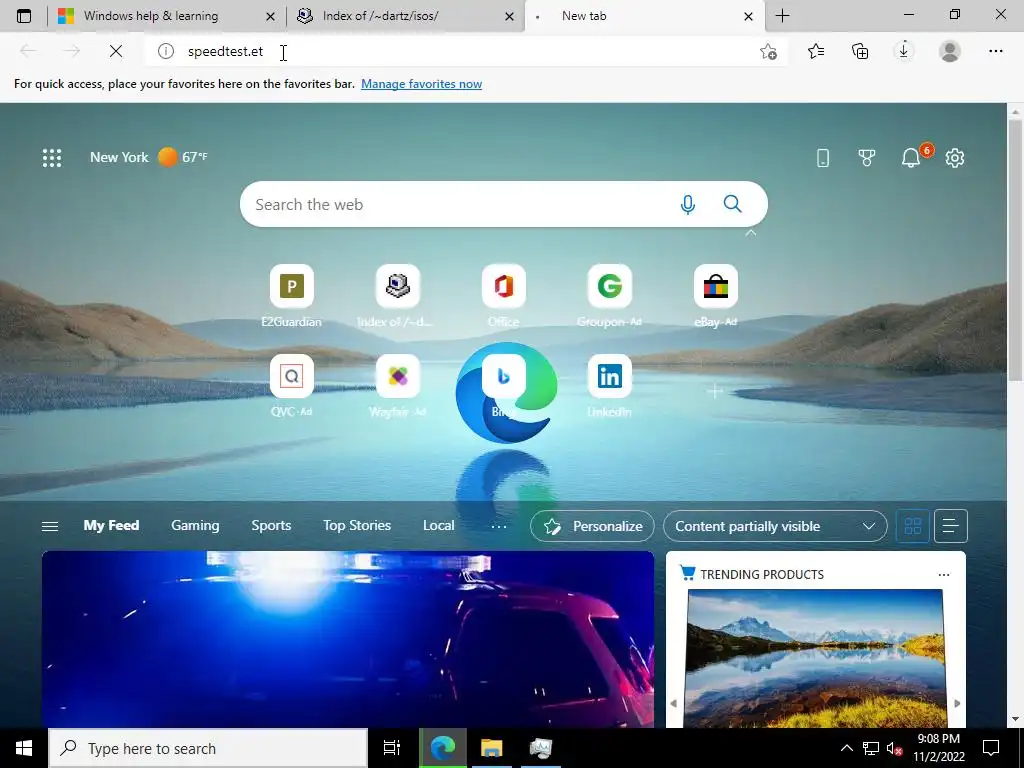Open the police lights news story thumbnail
This screenshot has width=1024, height=768.
pyautogui.click(x=347, y=639)
